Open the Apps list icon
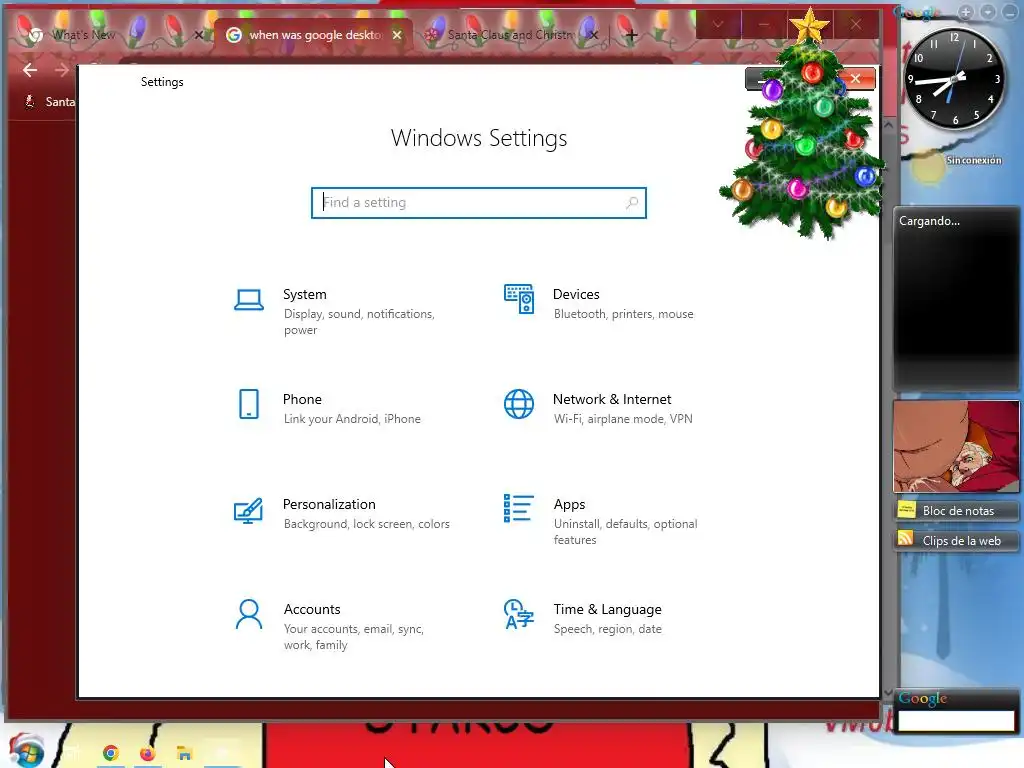This screenshot has width=1024, height=768. point(519,508)
